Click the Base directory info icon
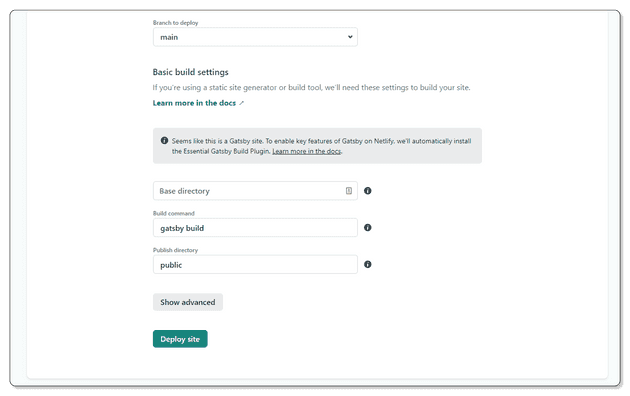 tap(368, 191)
